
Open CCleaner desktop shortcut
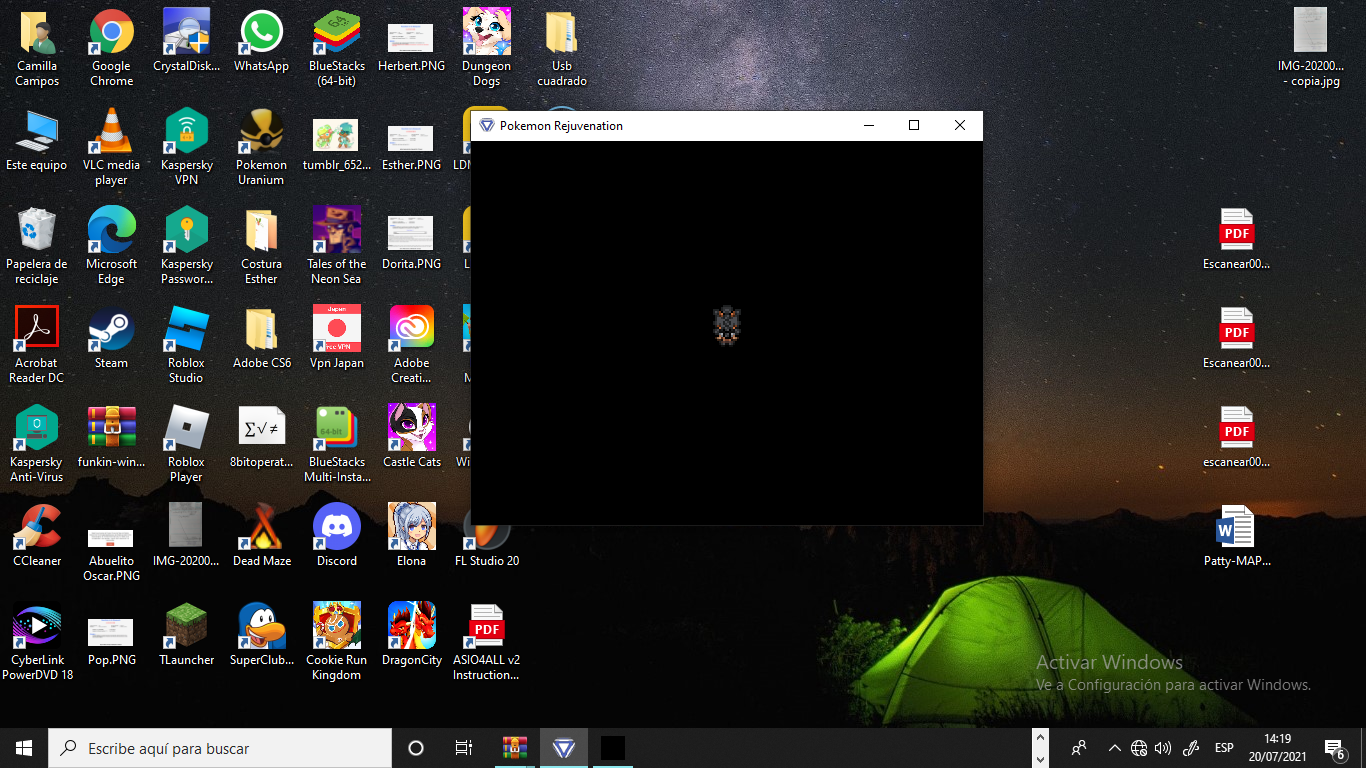pos(37,528)
